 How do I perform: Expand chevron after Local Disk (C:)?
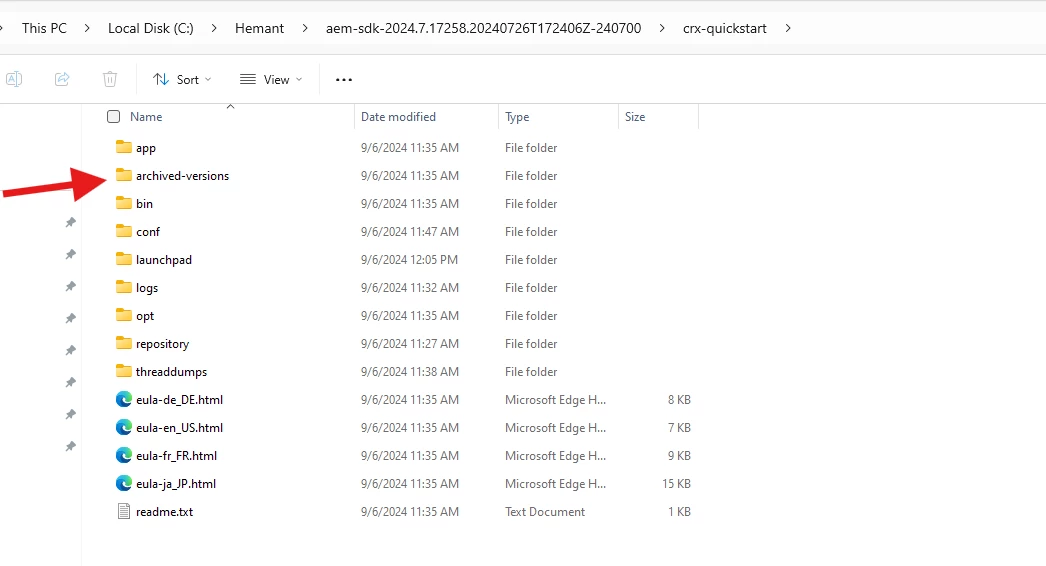pyautogui.click(x=214, y=28)
